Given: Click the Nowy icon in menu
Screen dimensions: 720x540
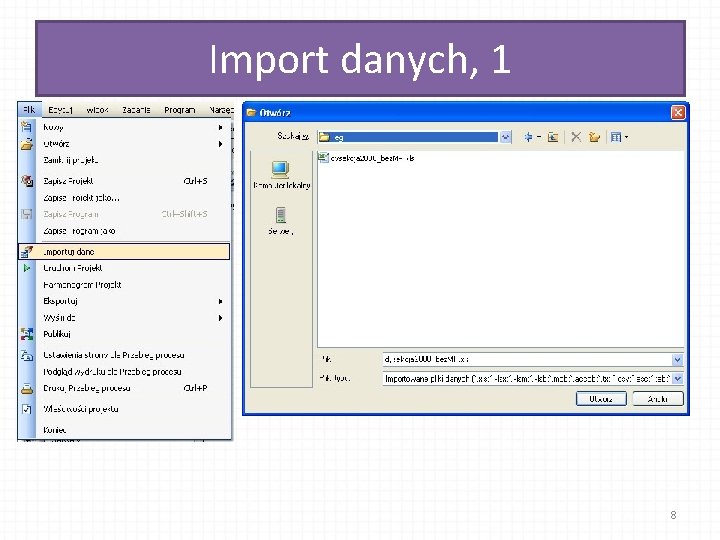Looking at the screenshot, I should click(27, 127).
